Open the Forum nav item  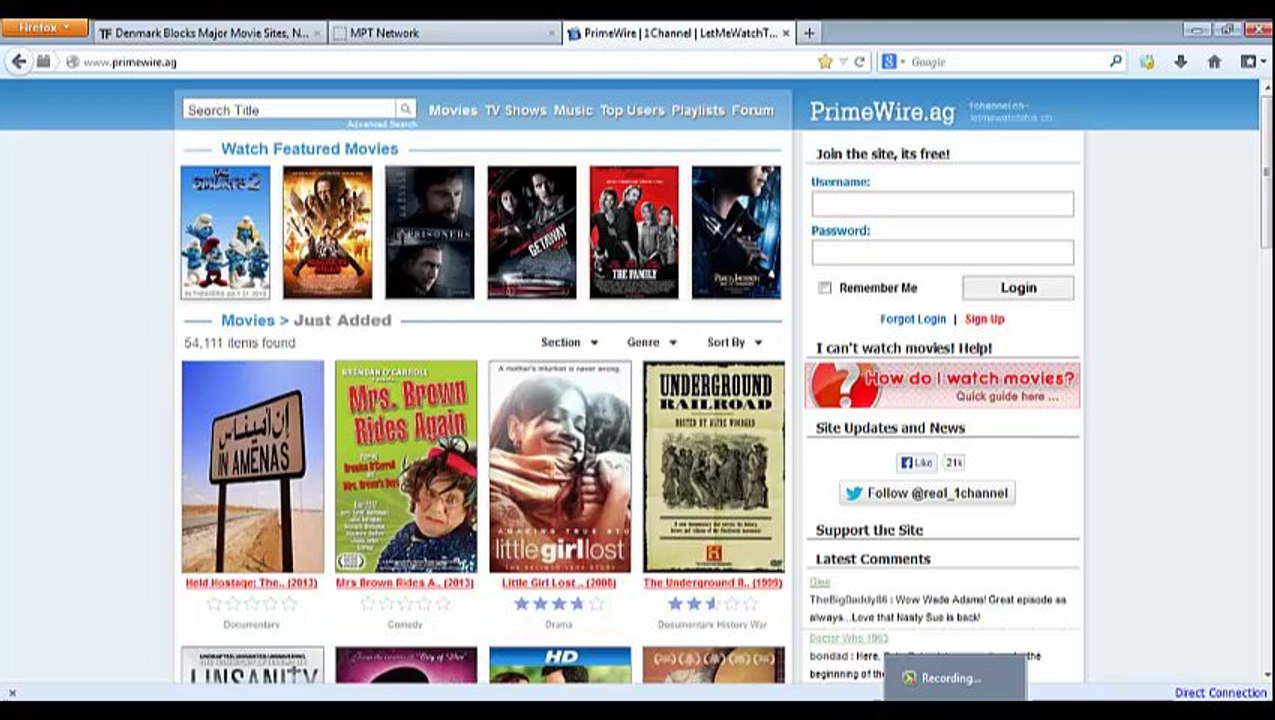coord(752,110)
